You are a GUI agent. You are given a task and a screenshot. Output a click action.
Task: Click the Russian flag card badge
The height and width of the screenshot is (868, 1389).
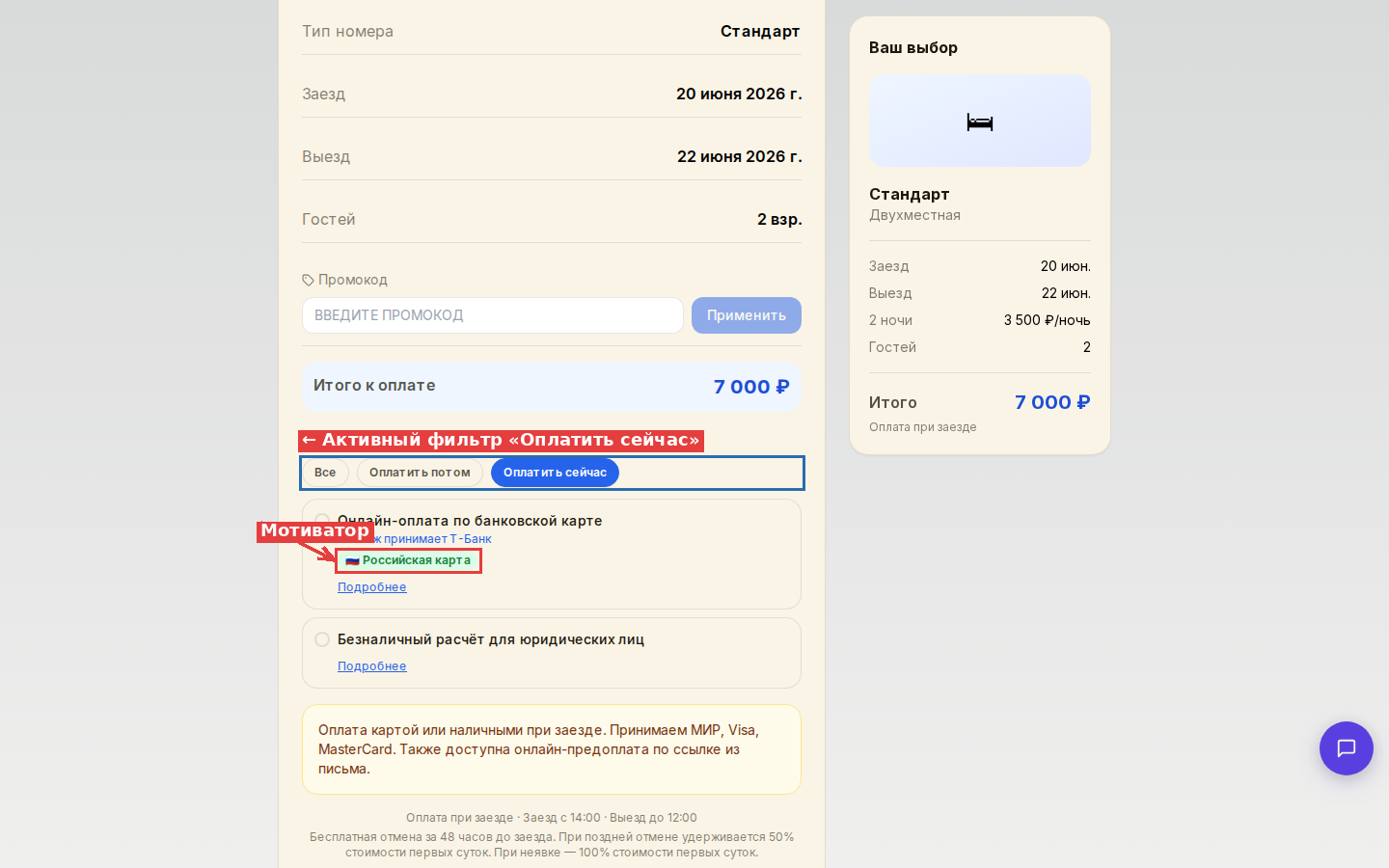[408, 560]
